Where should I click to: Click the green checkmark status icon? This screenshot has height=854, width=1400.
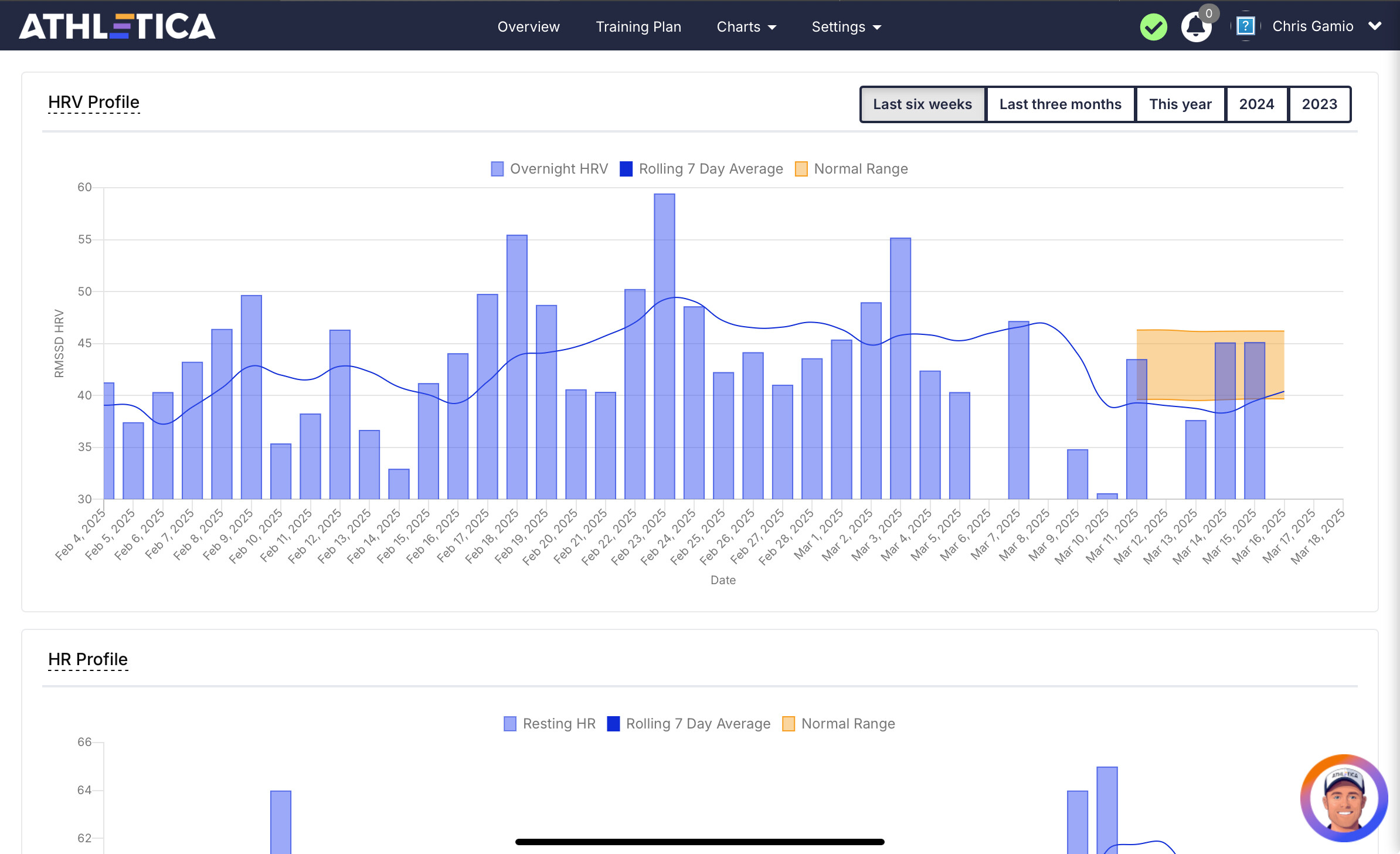pyautogui.click(x=1153, y=27)
